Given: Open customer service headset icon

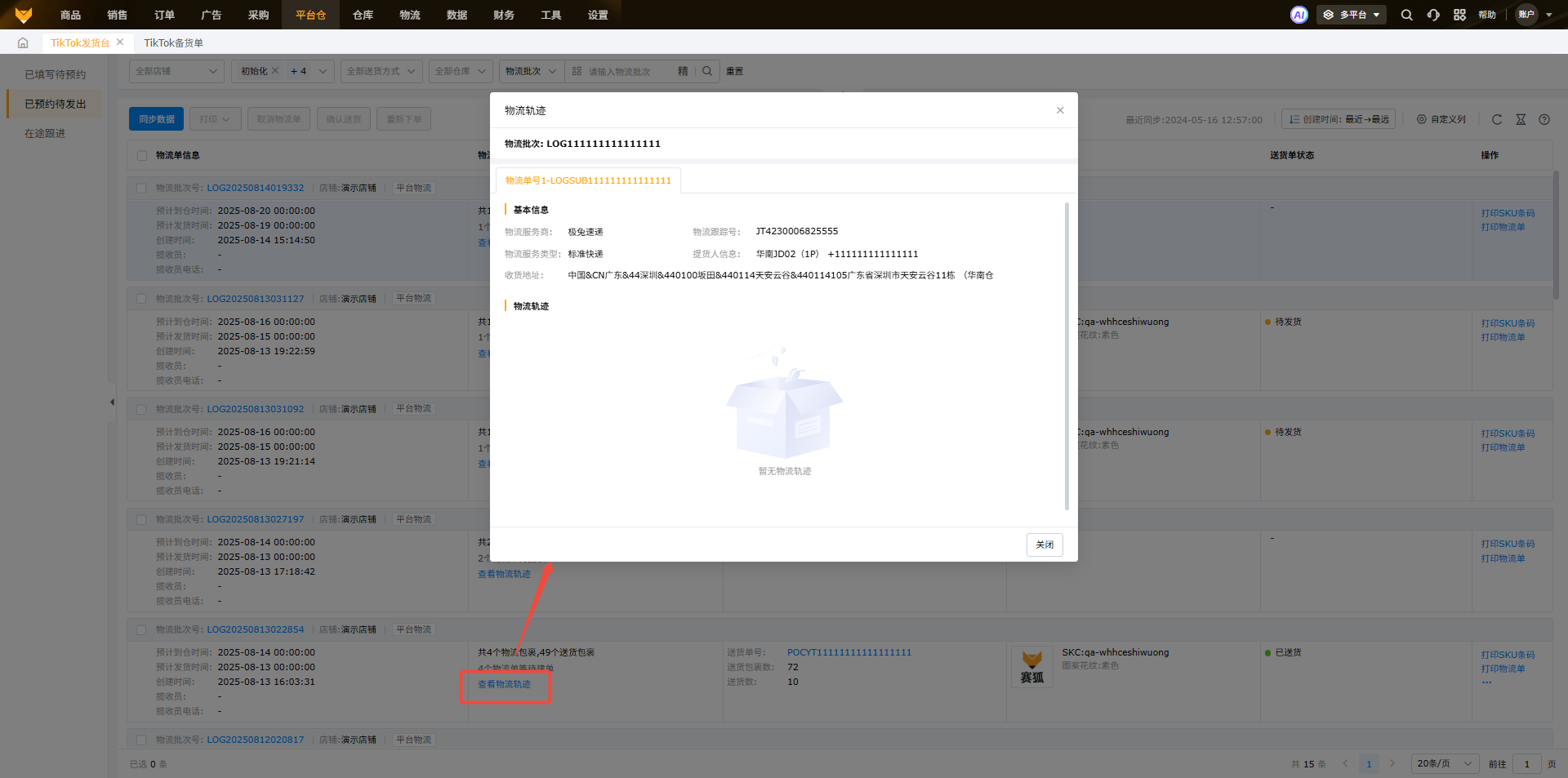Looking at the screenshot, I should [x=1433, y=15].
